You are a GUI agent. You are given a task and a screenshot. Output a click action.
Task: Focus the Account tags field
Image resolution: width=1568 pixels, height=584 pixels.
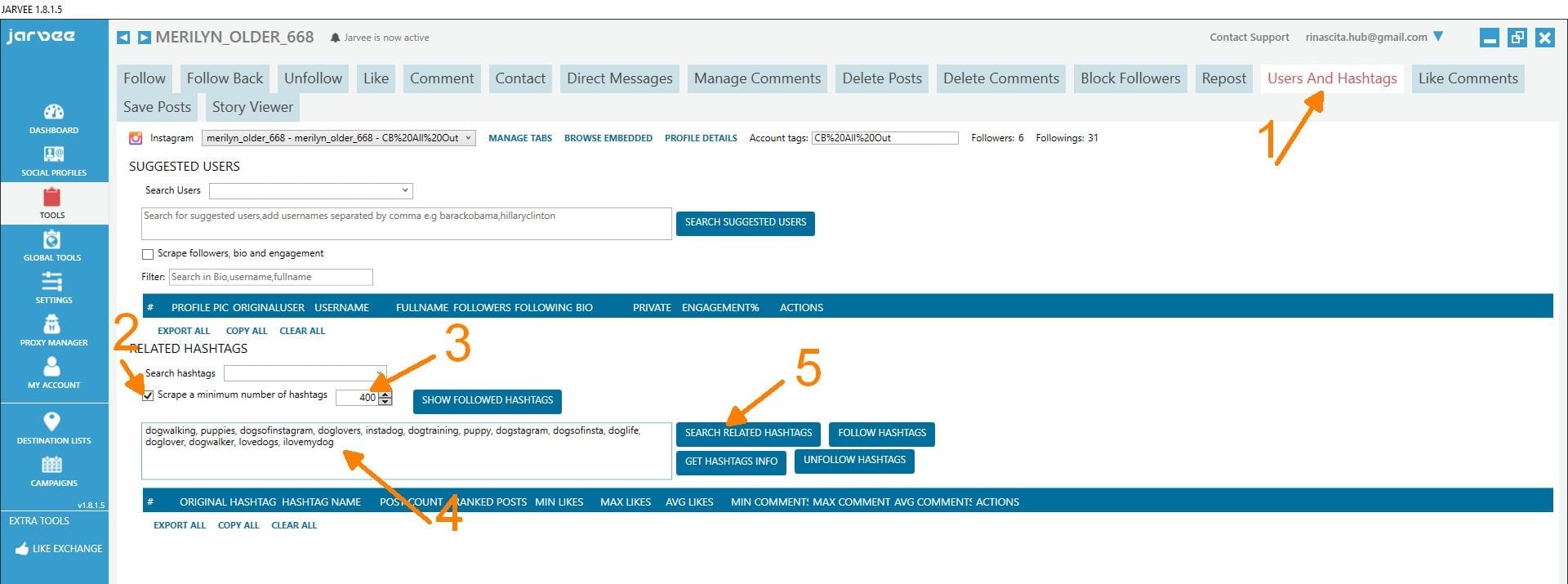tap(885, 138)
